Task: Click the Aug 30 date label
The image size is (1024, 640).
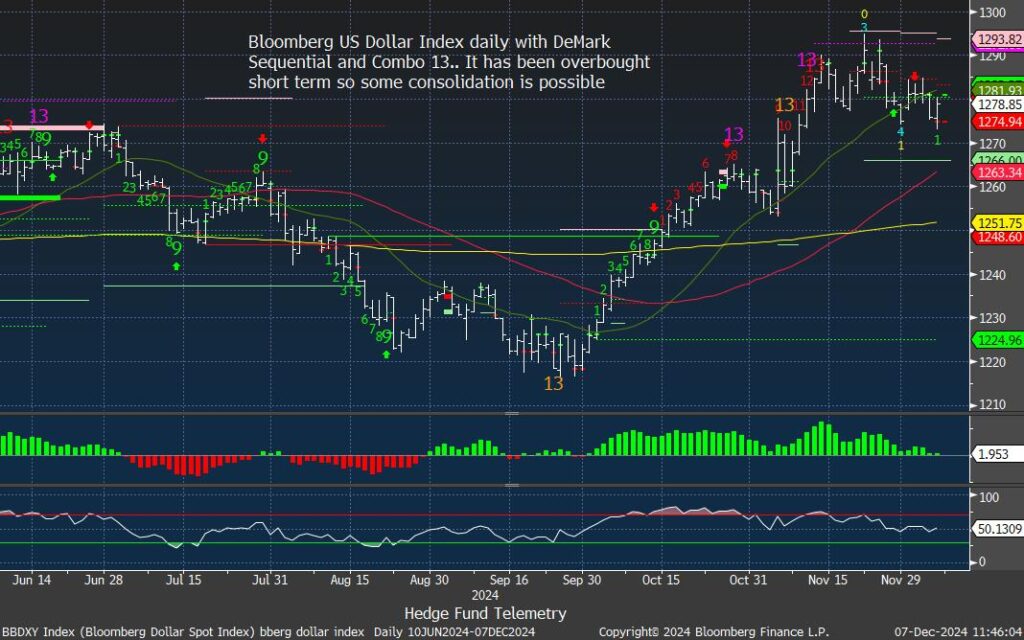Action: click(x=429, y=580)
